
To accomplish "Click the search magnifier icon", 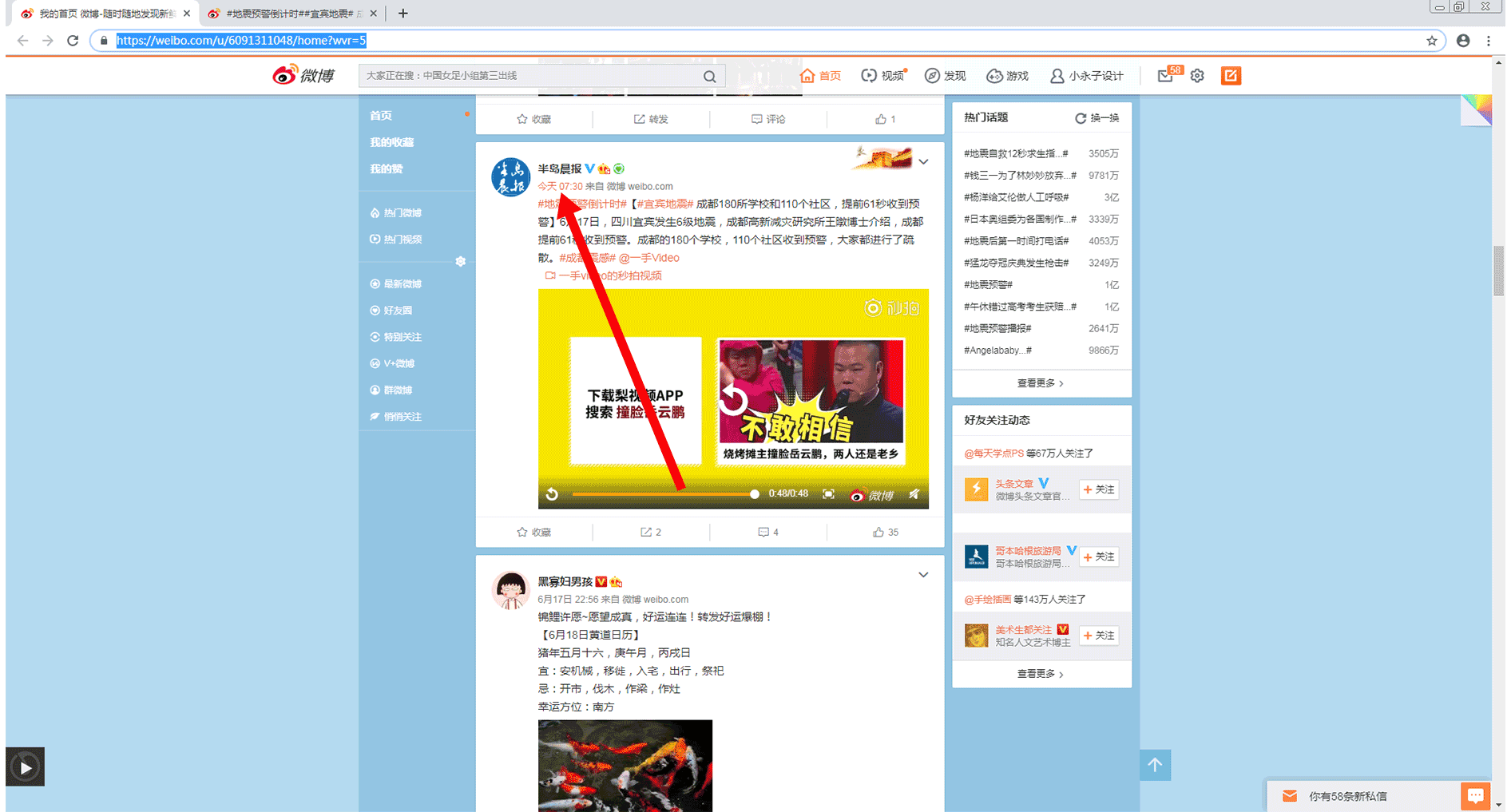I will point(709,76).
